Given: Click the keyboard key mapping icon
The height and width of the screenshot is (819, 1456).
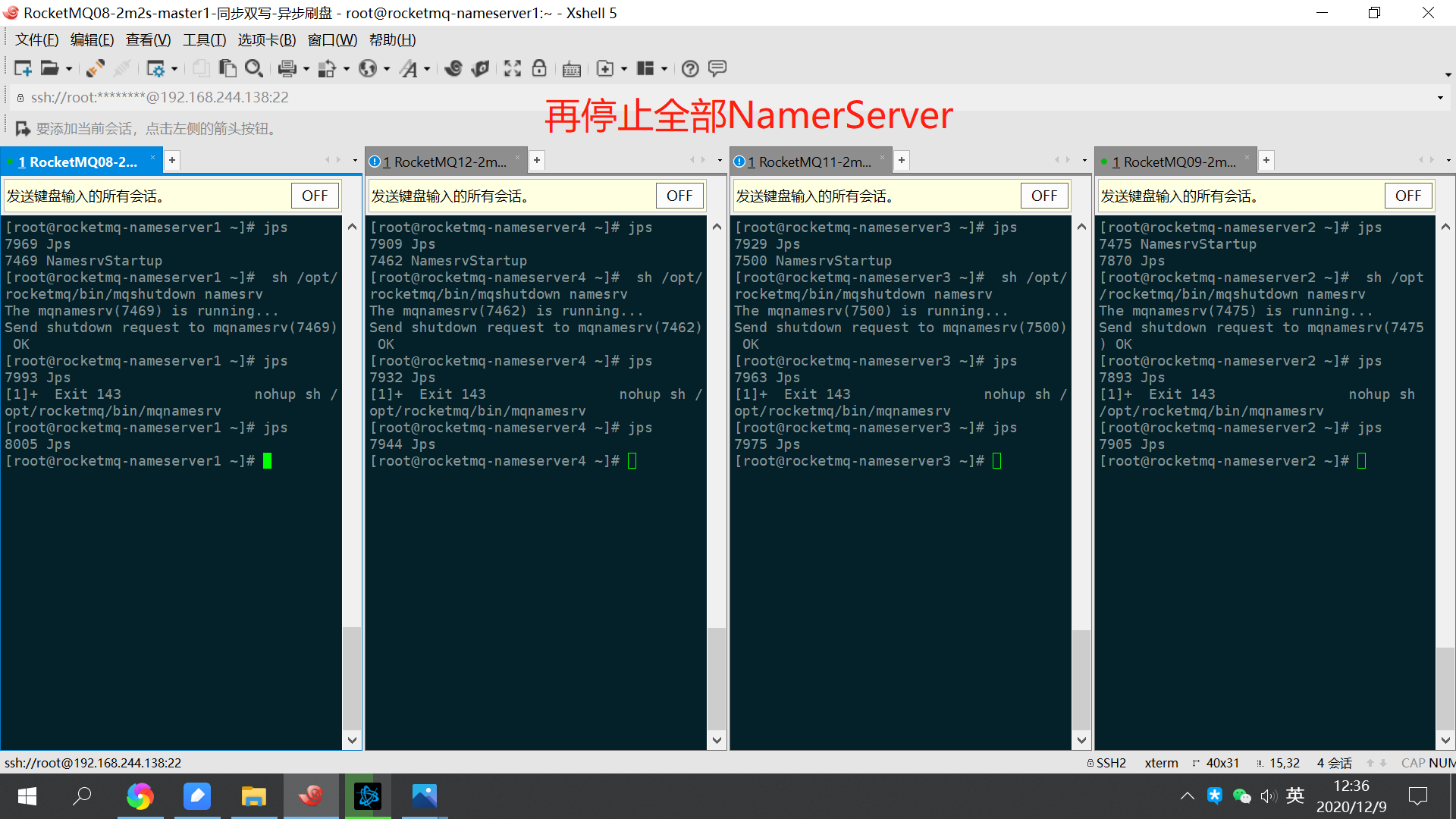Looking at the screenshot, I should tap(572, 69).
